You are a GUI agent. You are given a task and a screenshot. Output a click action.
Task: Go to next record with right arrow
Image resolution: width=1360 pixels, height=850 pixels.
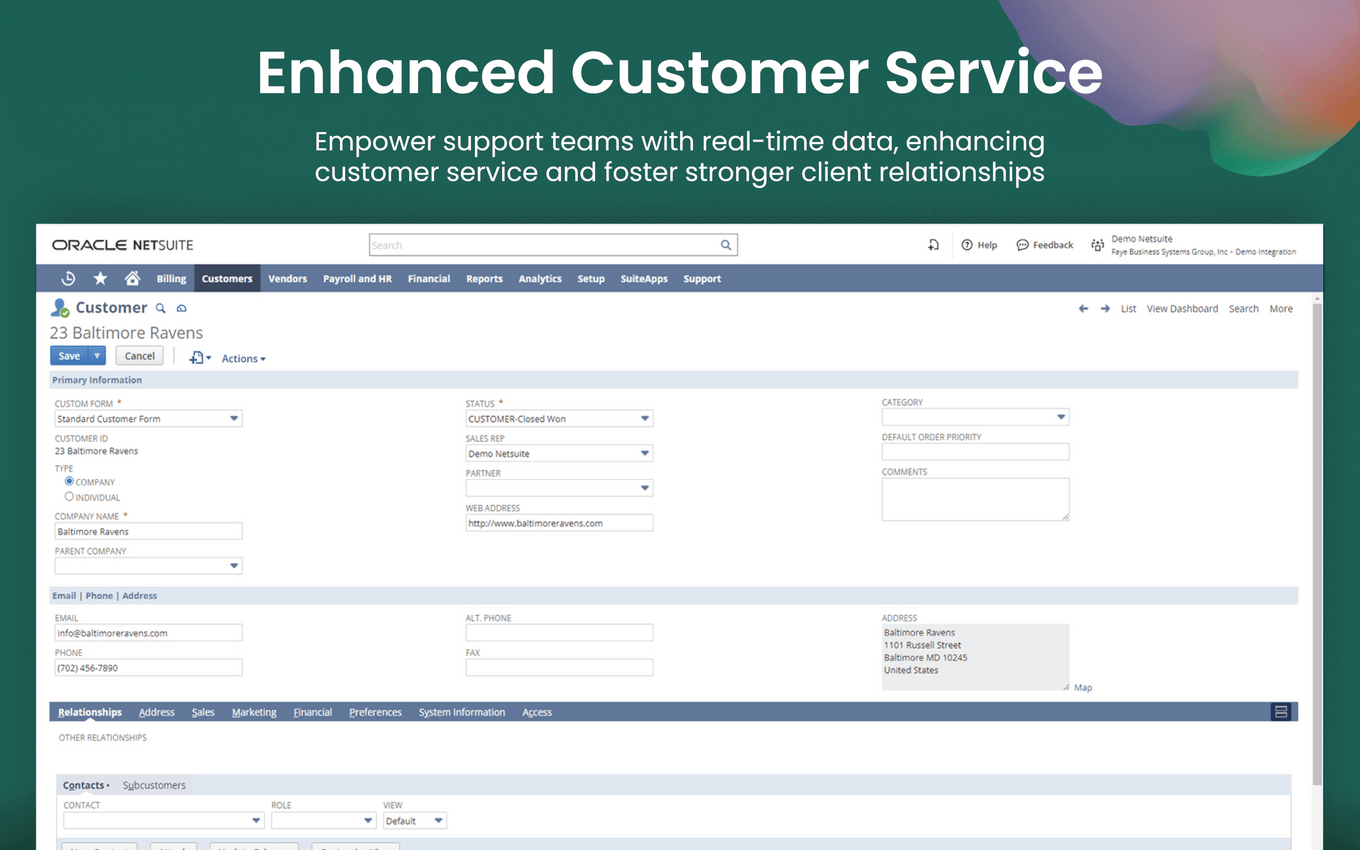[1105, 309]
